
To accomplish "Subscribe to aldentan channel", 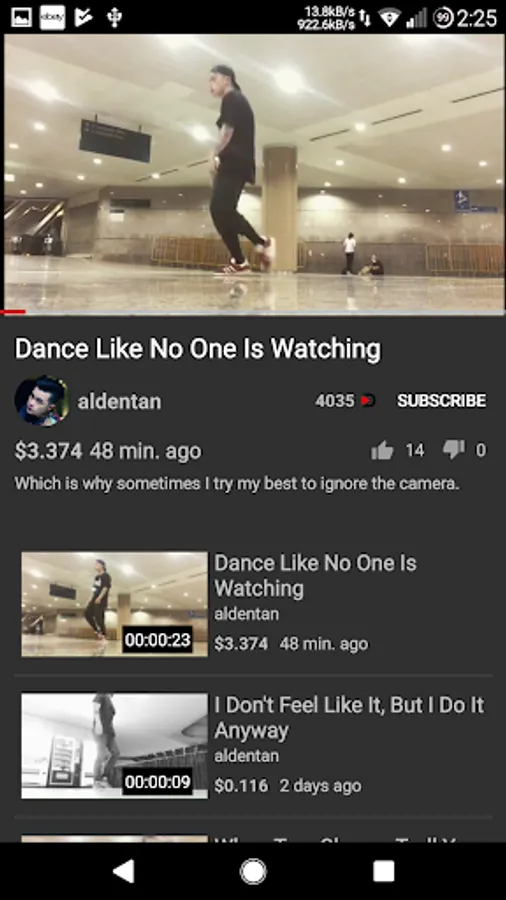I will point(441,401).
